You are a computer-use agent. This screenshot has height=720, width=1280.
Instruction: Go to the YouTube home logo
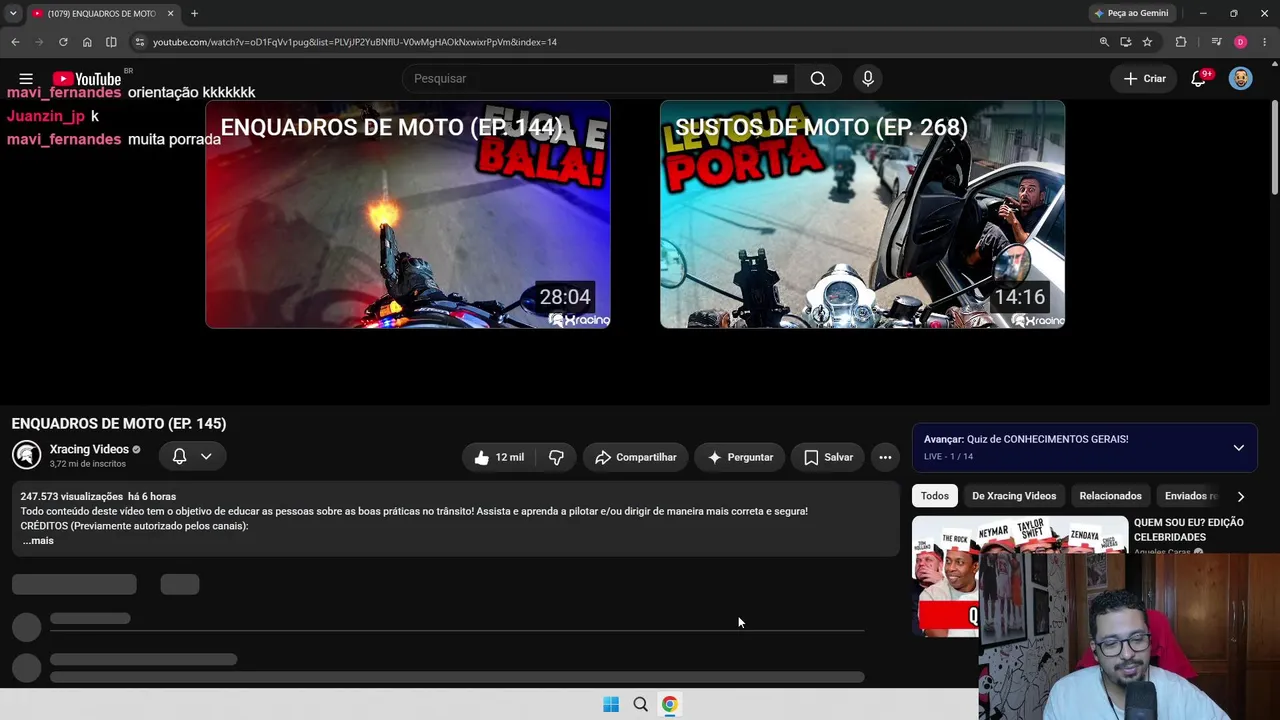pos(87,79)
